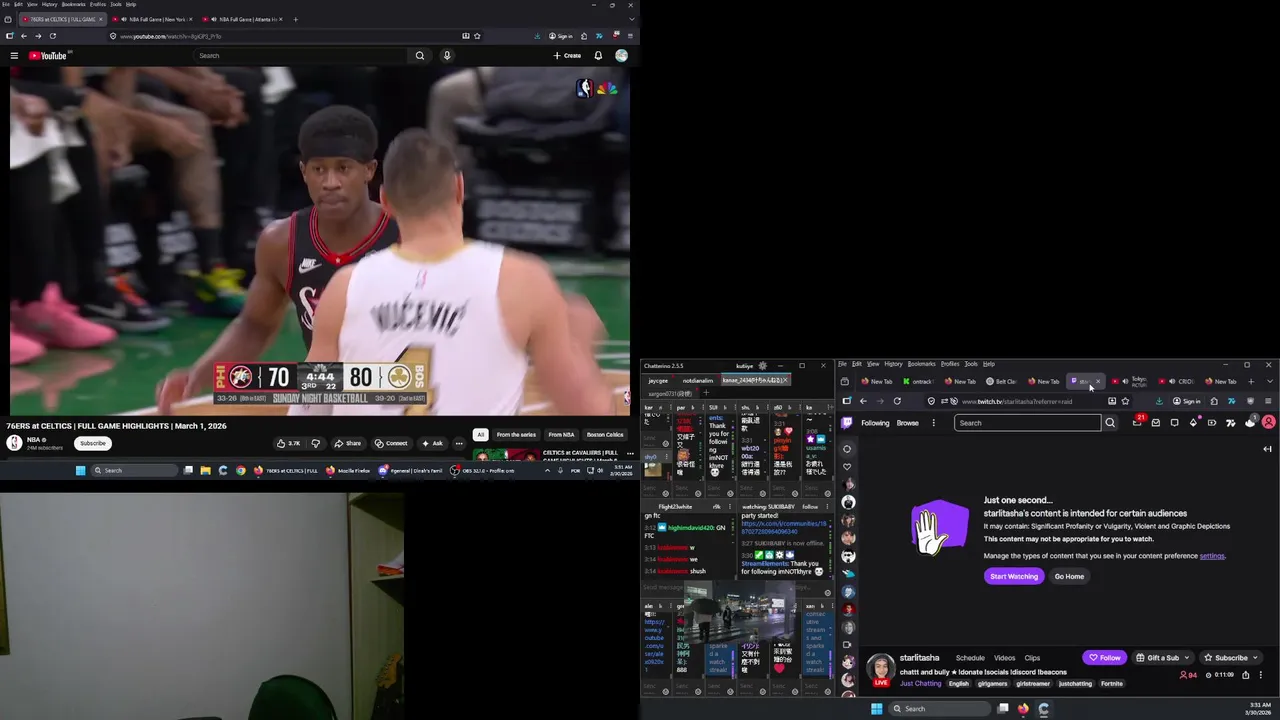Open History menu in the YouTube window
Image resolution: width=1280 pixels, height=720 pixels.
[x=49, y=4]
